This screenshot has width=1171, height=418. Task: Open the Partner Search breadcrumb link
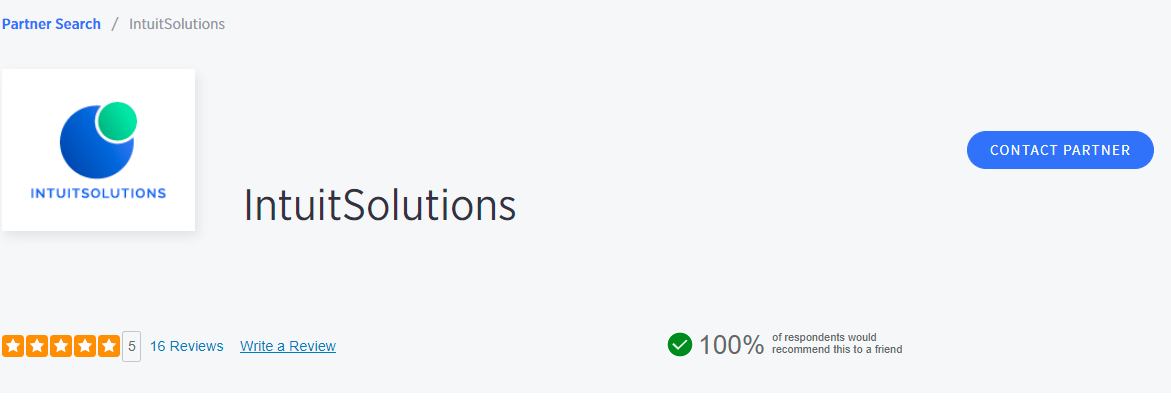pyautogui.click(x=51, y=24)
